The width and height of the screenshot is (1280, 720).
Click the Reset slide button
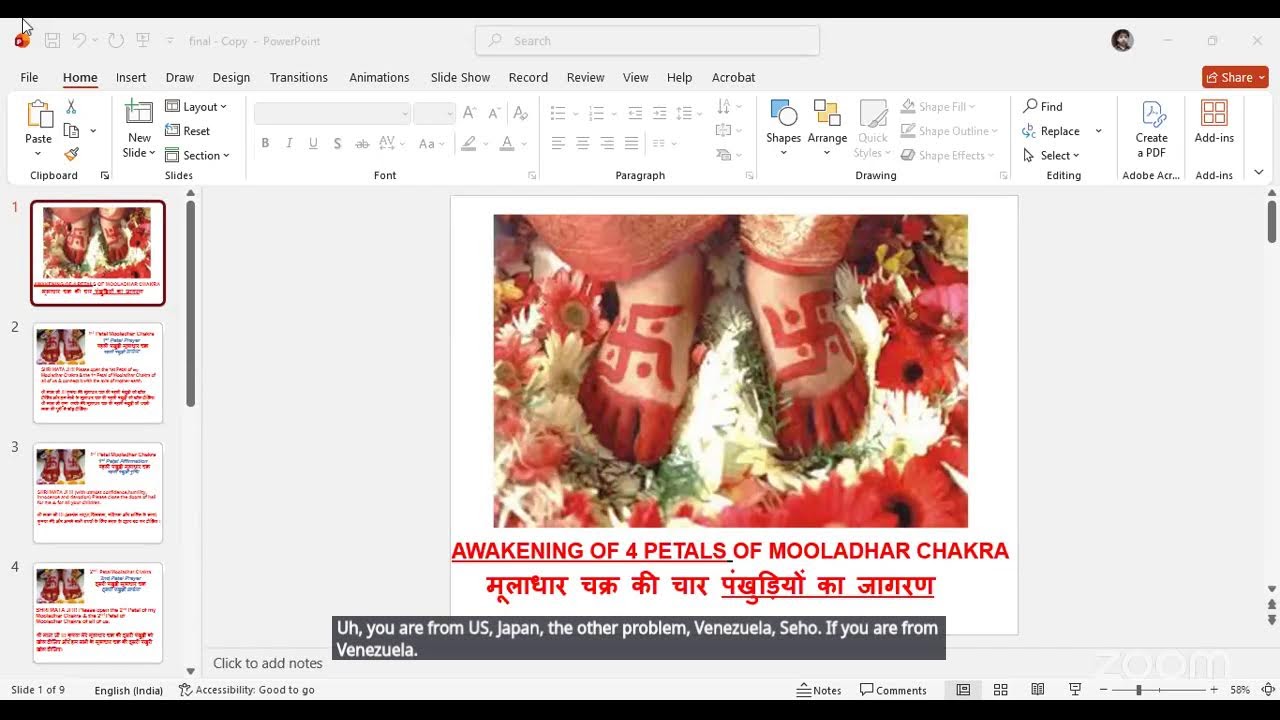coord(188,131)
